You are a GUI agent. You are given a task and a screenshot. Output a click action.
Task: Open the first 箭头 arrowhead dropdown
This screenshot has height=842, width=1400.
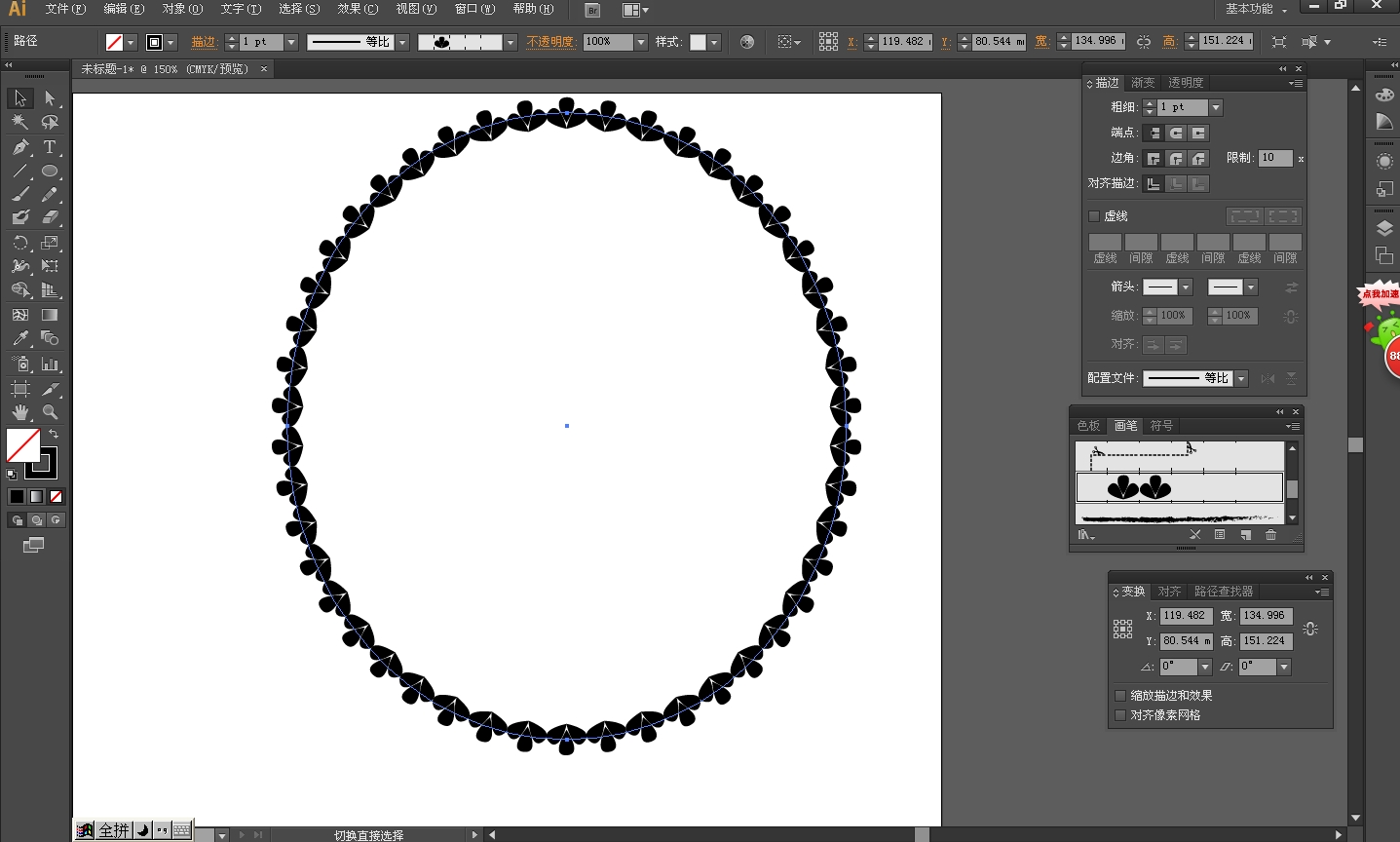tap(1186, 287)
